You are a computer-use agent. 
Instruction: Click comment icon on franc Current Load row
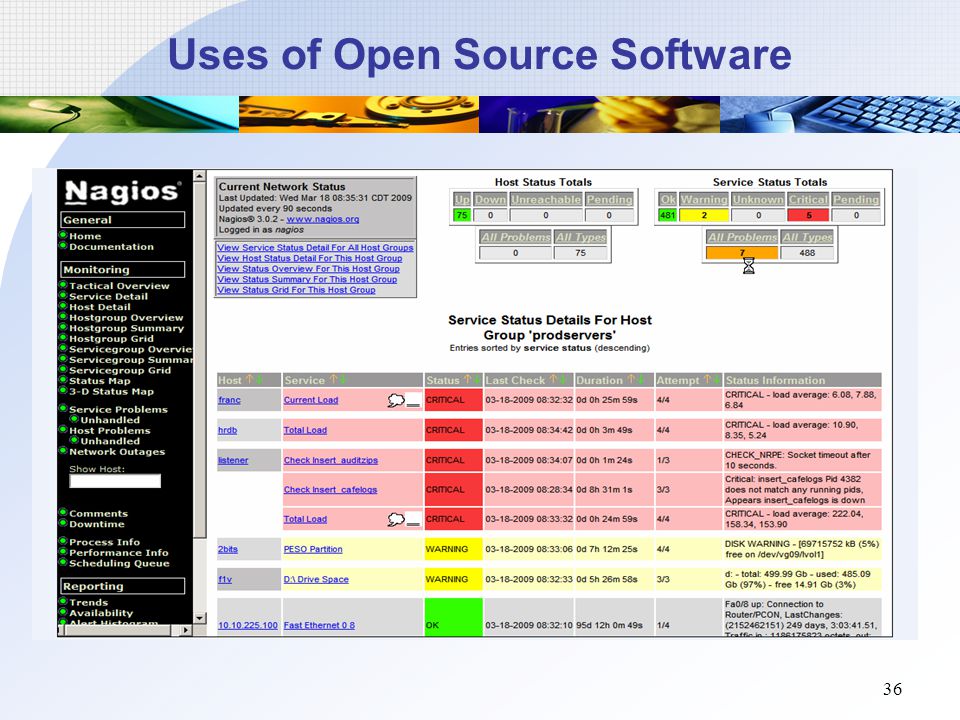pos(396,400)
